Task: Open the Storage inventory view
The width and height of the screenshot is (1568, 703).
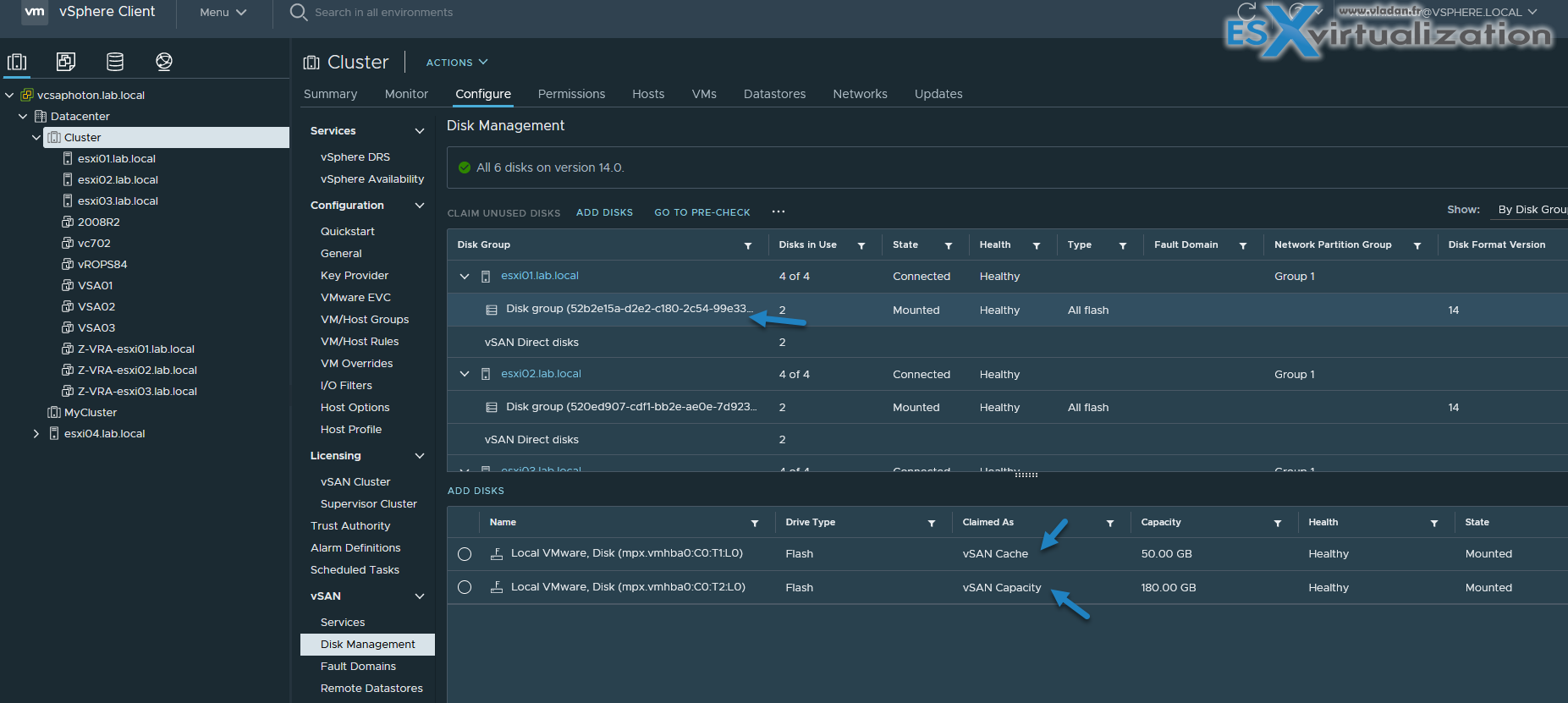Action: click(x=115, y=62)
